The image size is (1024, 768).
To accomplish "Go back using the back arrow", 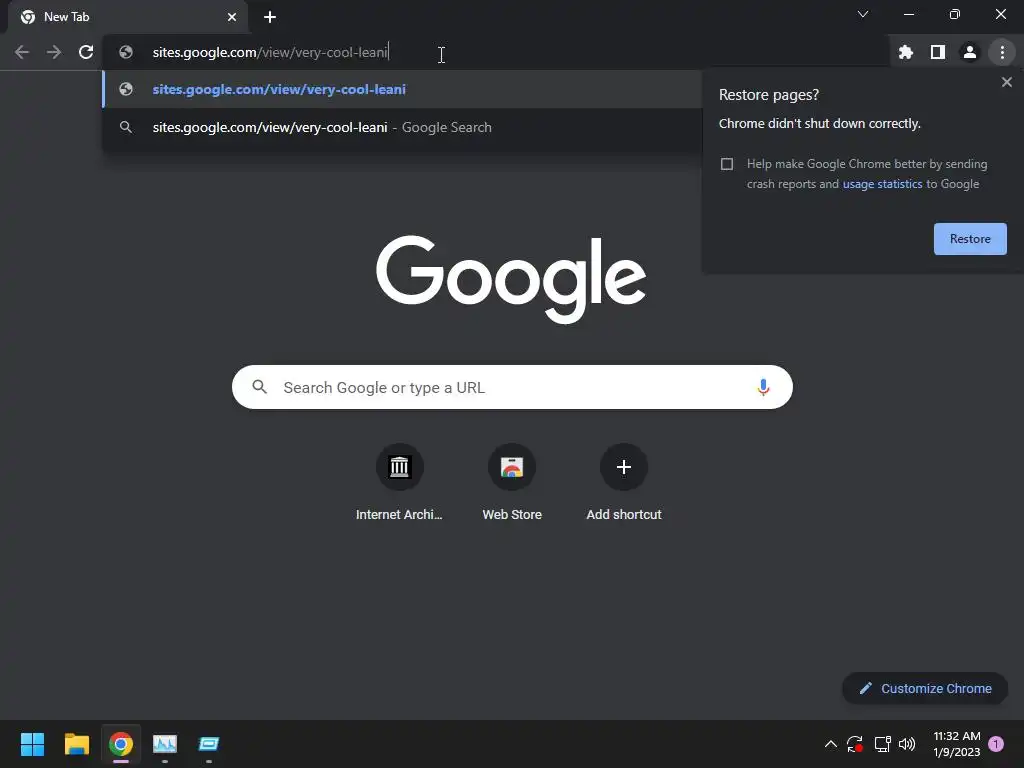I will point(22,52).
